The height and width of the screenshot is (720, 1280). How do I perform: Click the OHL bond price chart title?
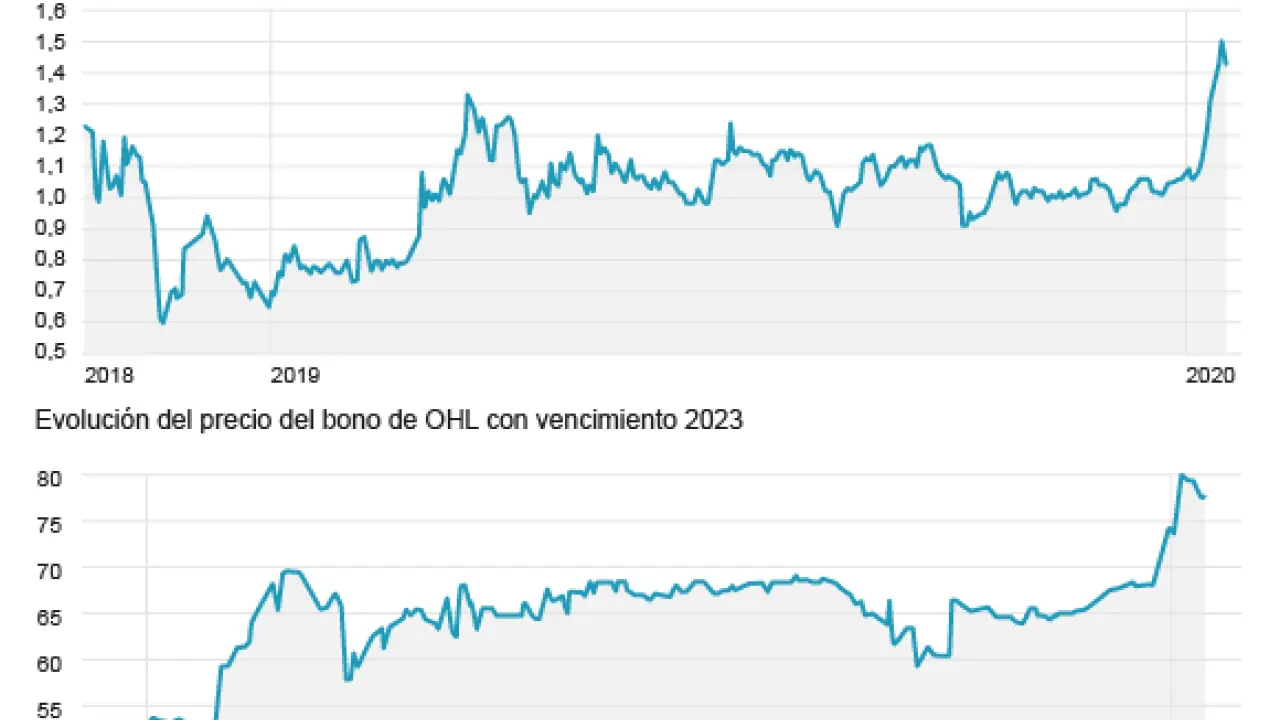(389, 421)
